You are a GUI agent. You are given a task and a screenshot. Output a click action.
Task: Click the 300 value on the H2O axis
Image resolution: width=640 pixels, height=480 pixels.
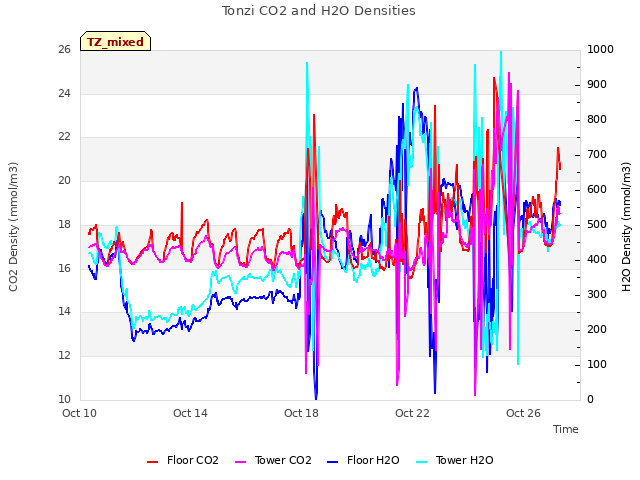[x=597, y=295]
